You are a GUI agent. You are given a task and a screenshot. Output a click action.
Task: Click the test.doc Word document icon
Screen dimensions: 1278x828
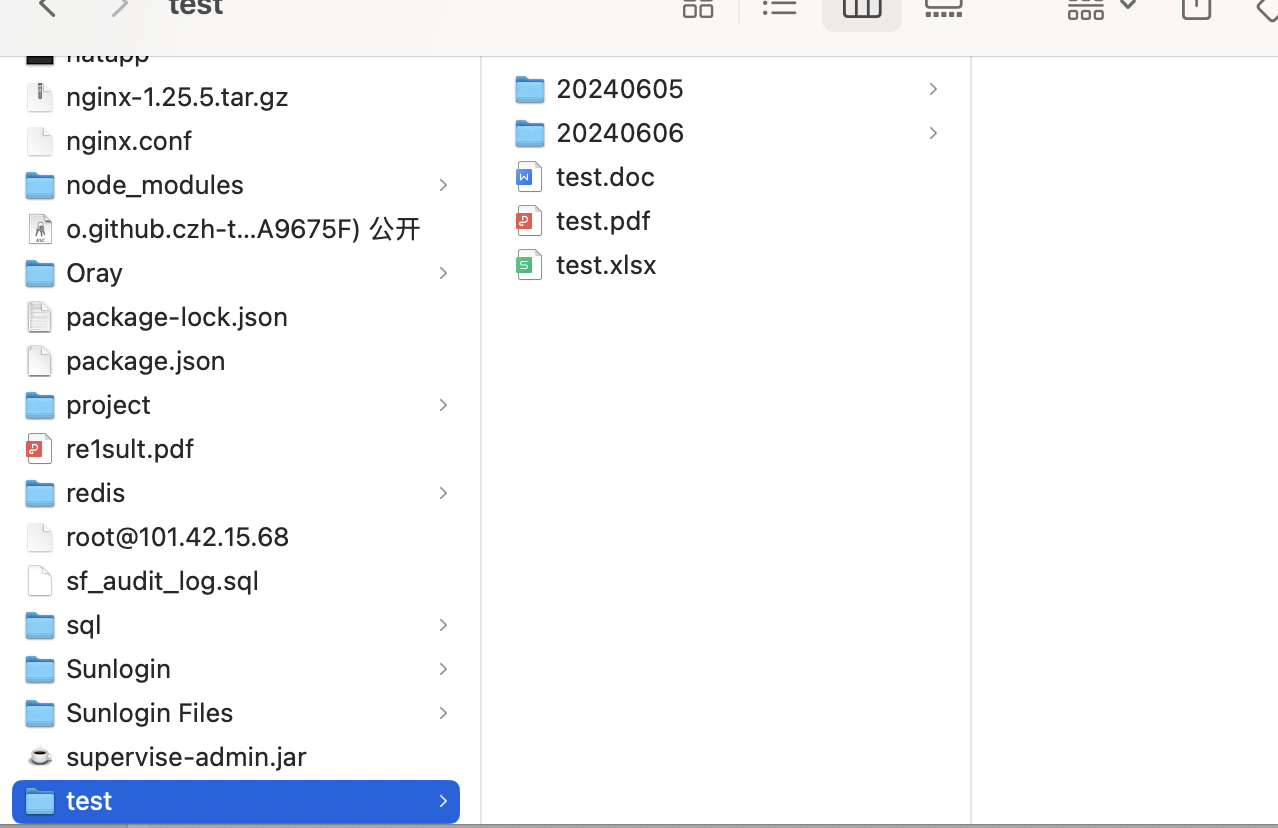[530, 177]
